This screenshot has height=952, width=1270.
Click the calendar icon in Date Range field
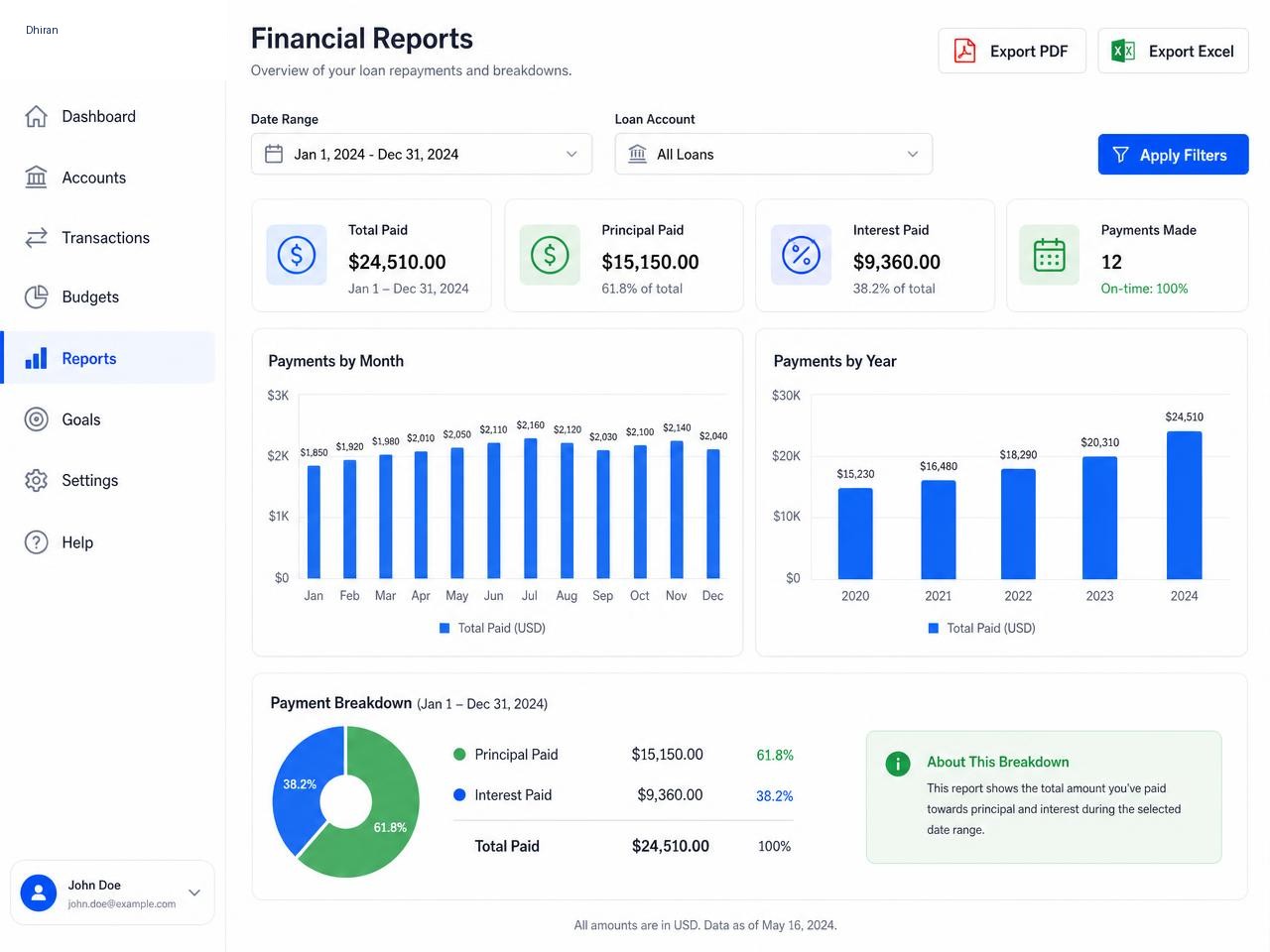pyautogui.click(x=274, y=154)
